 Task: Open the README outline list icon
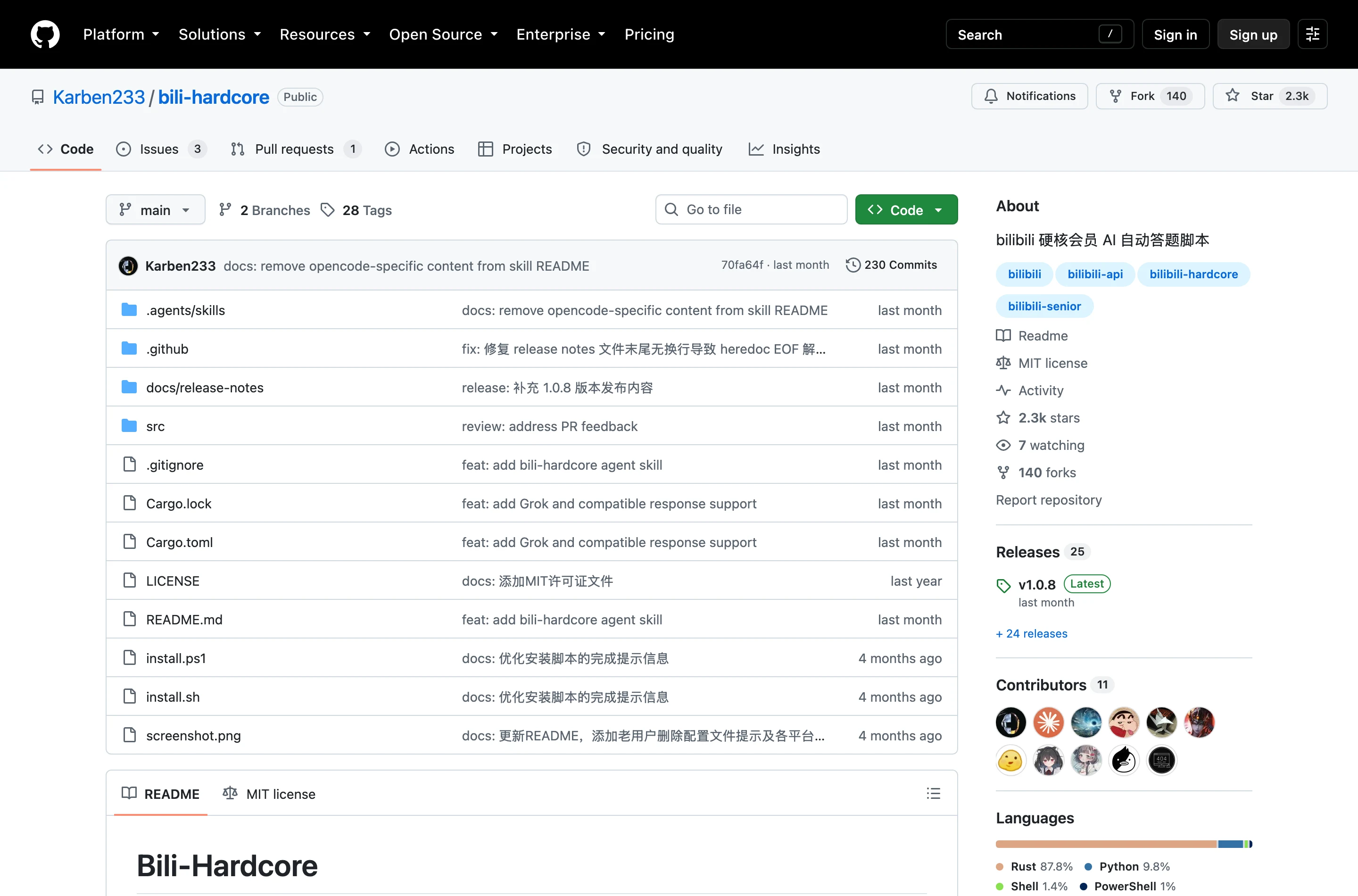(x=933, y=793)
